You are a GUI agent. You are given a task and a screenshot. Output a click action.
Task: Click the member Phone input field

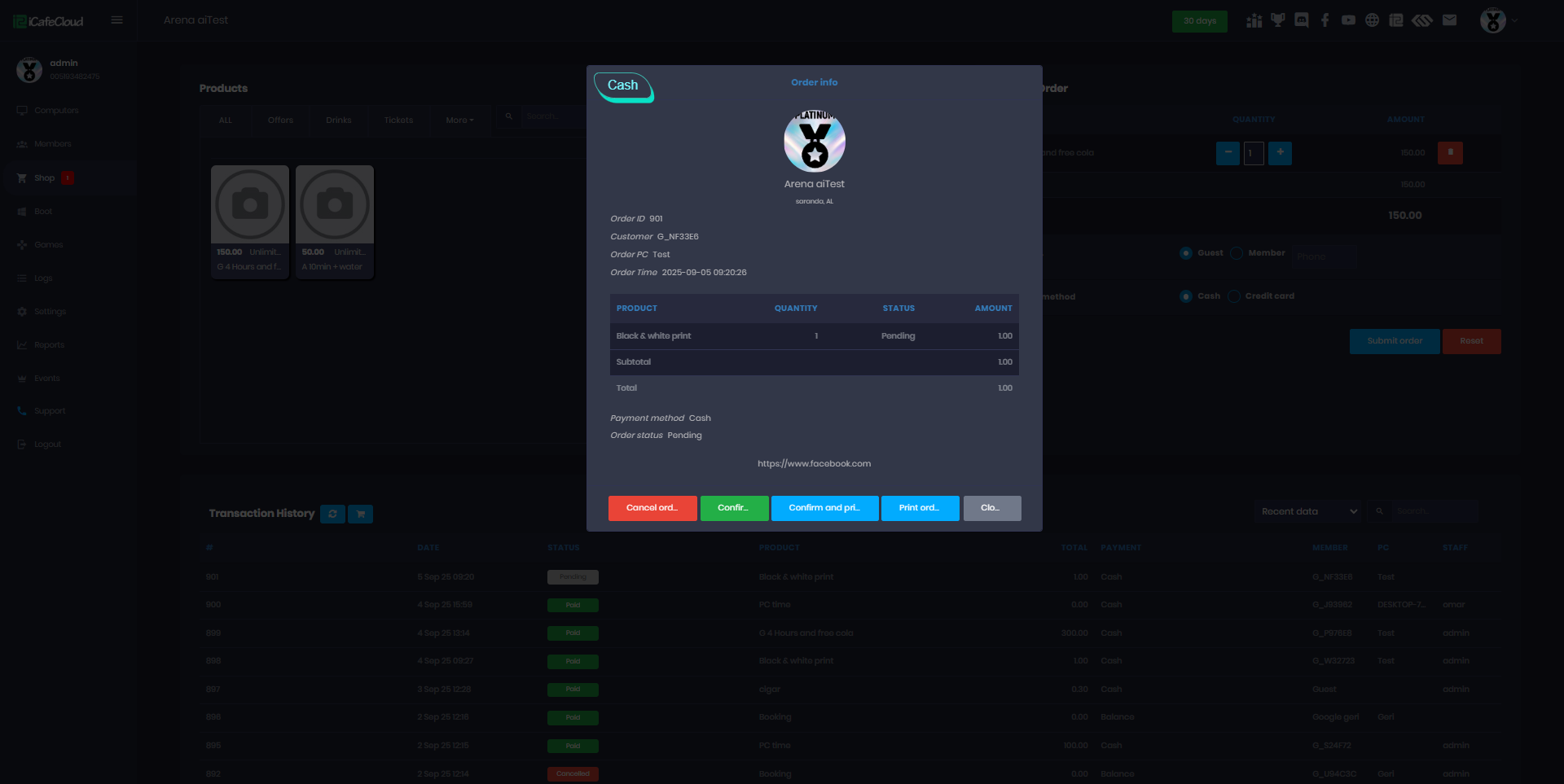tap(1325, 256)
